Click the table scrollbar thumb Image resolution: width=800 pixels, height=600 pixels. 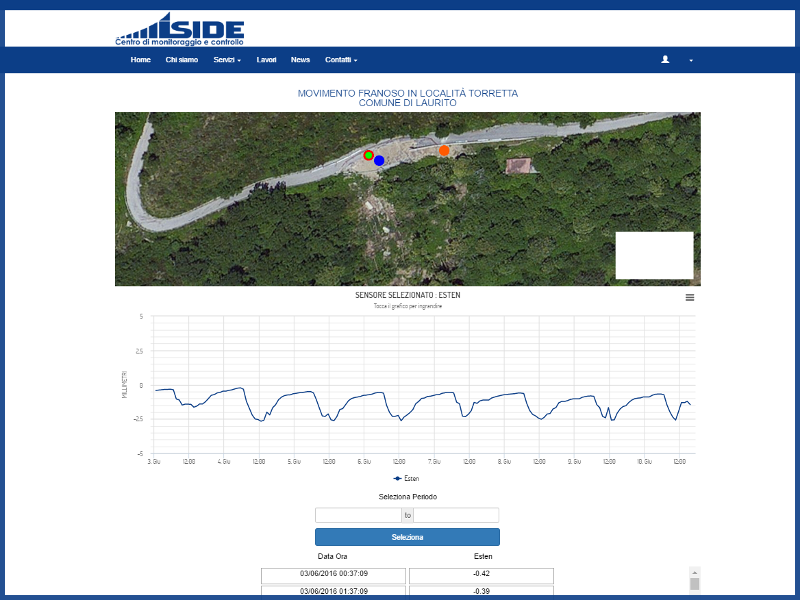[x=694, y=585]
